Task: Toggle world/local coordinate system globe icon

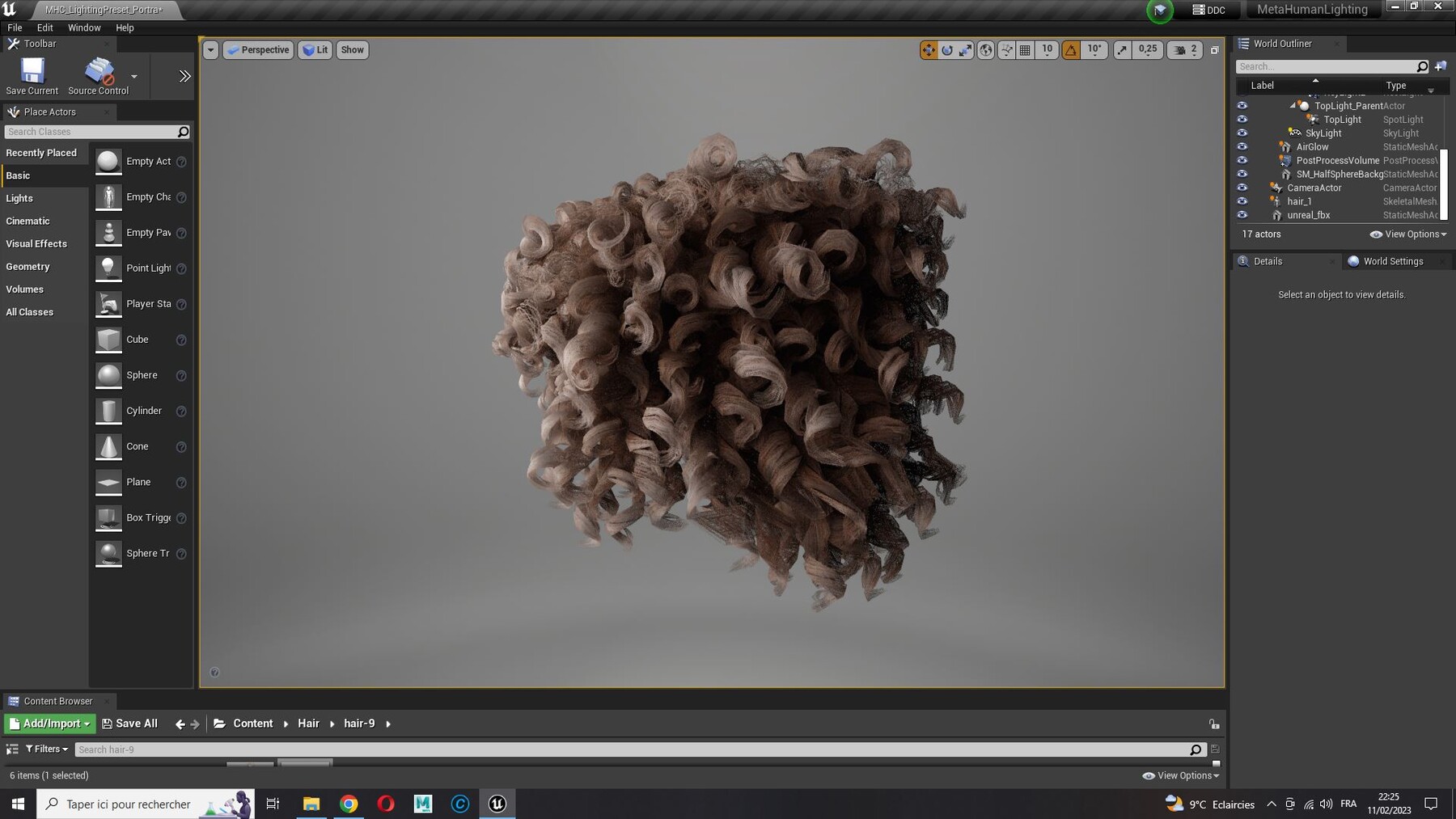Action: (986, 50)
